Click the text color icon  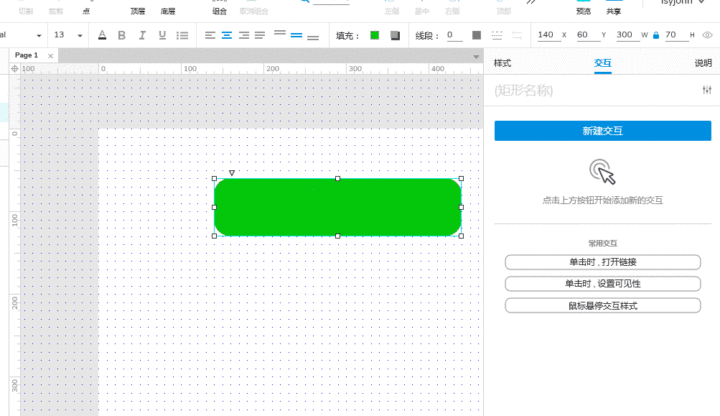click(102, 35)
